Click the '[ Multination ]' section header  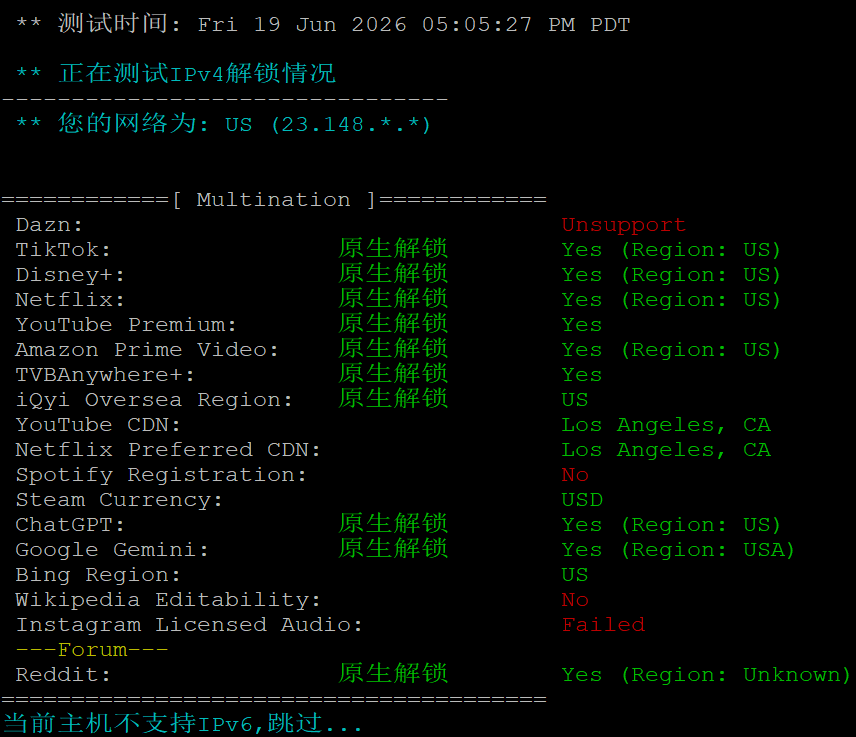274,200
